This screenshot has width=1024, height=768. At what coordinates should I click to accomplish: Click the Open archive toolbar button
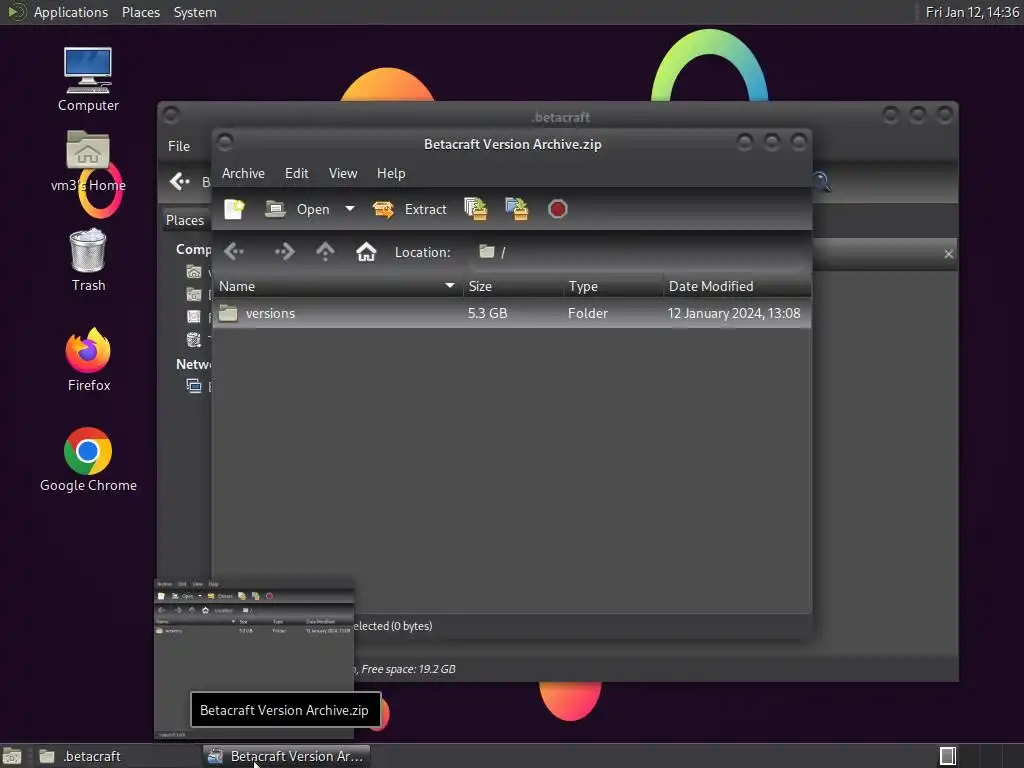click(297, 209)
